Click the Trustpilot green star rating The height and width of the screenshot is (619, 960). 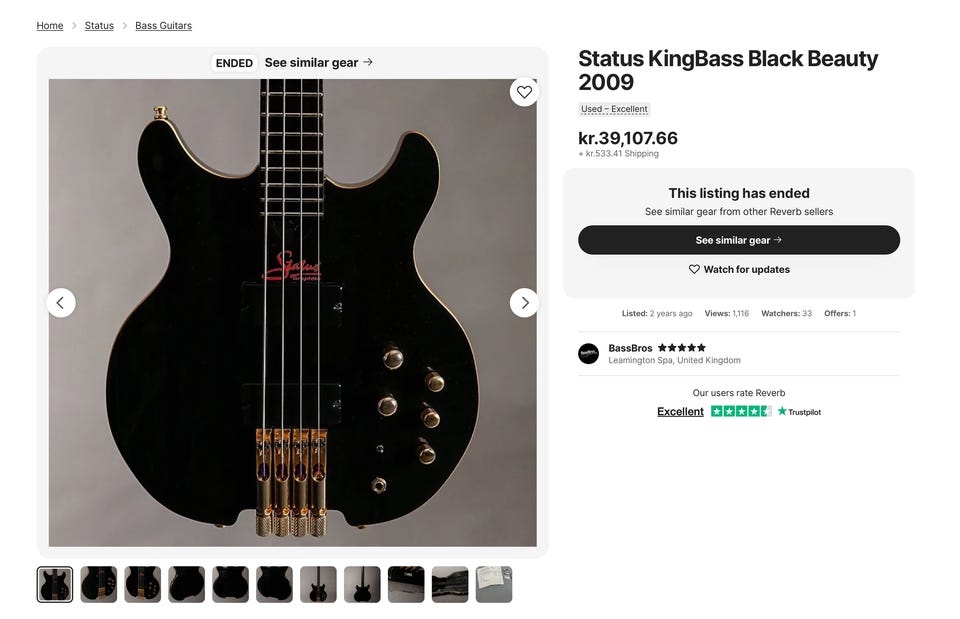tap(740, 412)
